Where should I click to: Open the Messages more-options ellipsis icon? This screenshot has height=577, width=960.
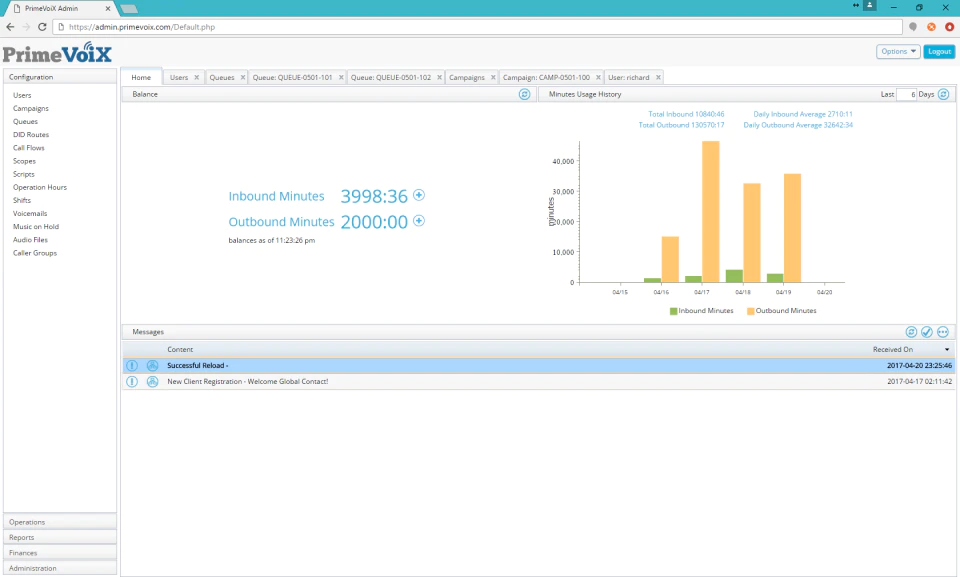(943, 332)
